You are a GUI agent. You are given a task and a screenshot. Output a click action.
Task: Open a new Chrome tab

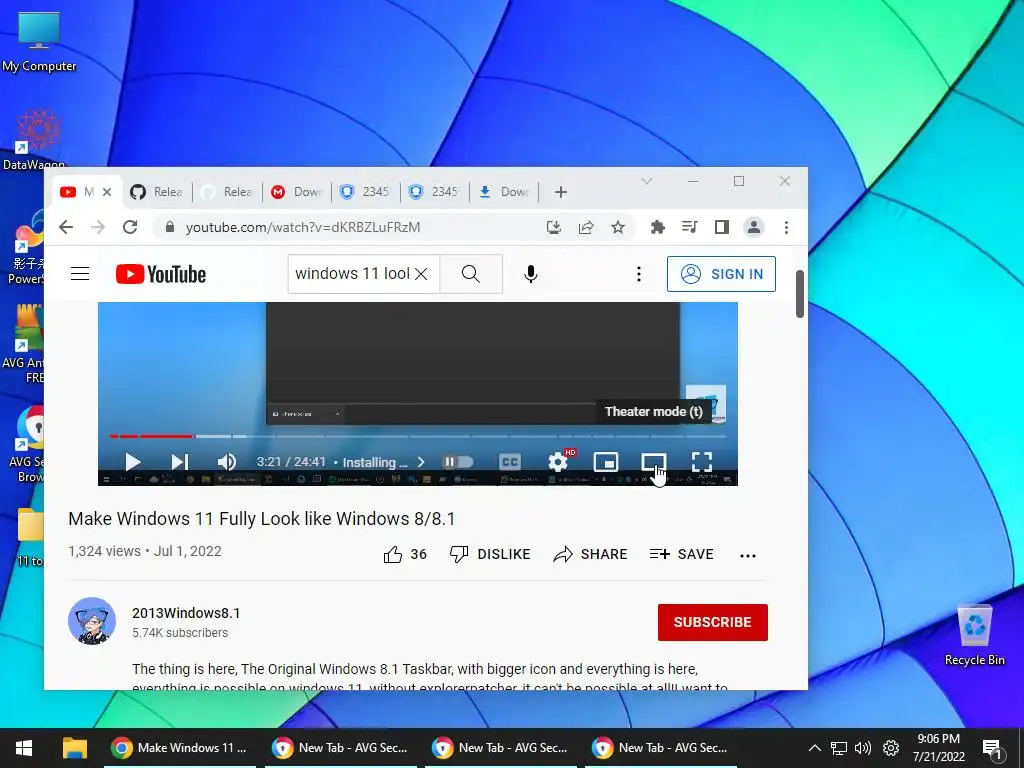(x=560, y=192)
